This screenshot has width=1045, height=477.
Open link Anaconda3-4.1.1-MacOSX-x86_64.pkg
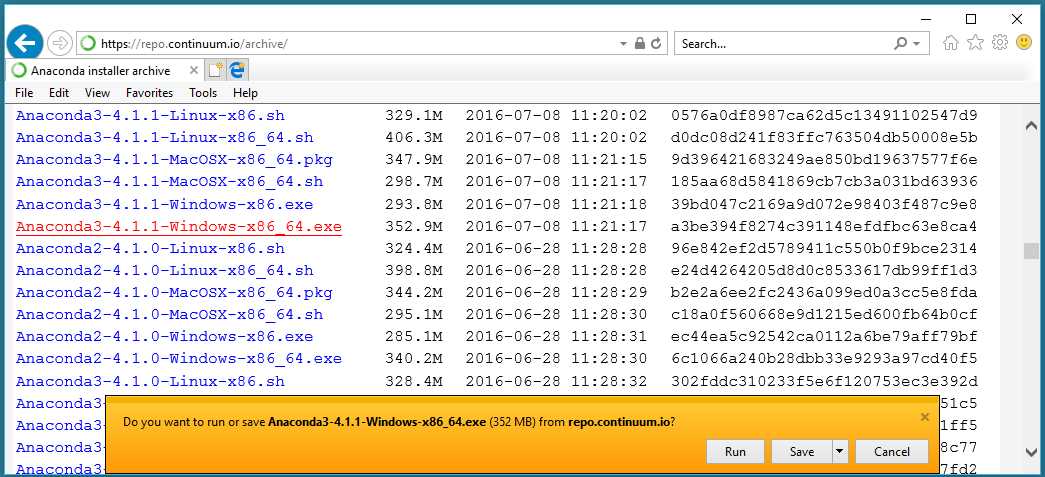174,160
